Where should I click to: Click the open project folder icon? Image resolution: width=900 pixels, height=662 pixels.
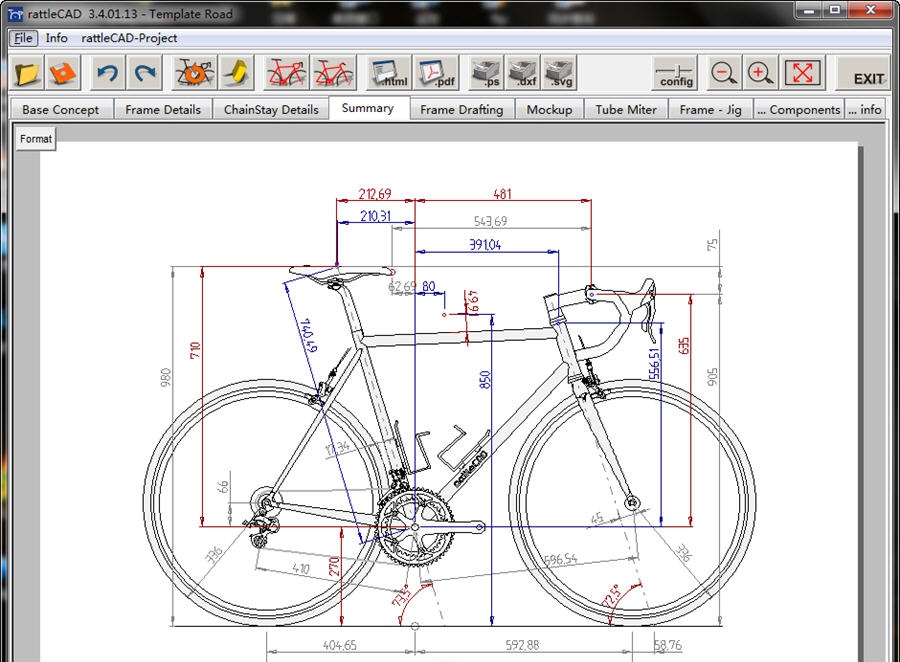(x=28, y=74)
